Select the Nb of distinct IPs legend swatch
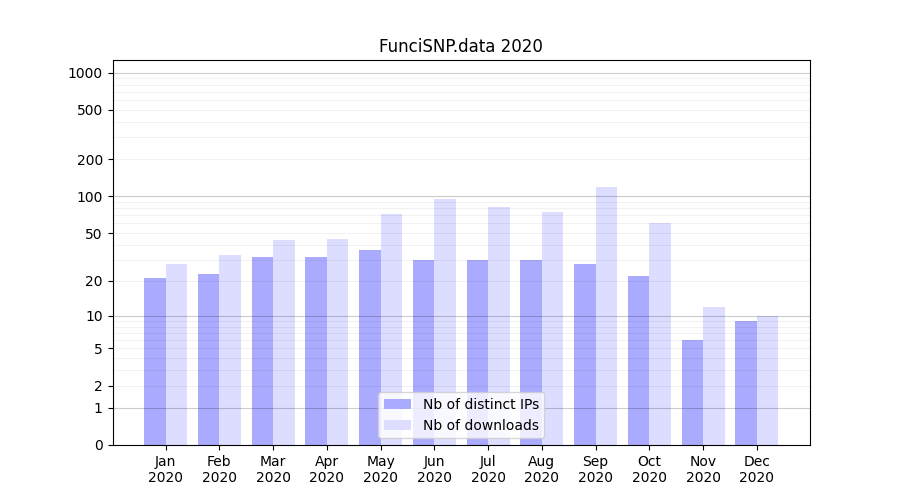 397,404
